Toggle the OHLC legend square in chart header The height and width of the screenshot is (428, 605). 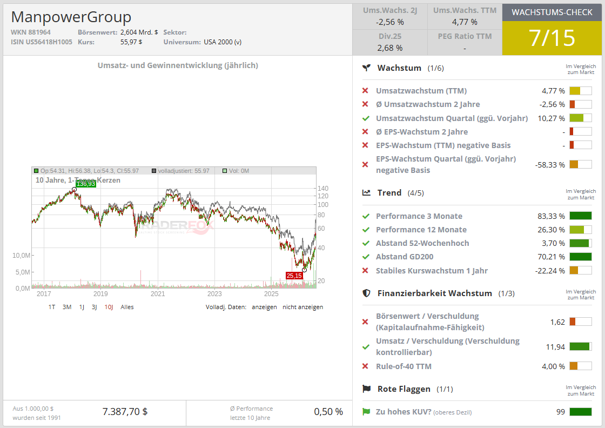pyautogui.click(x=36, y=171)
